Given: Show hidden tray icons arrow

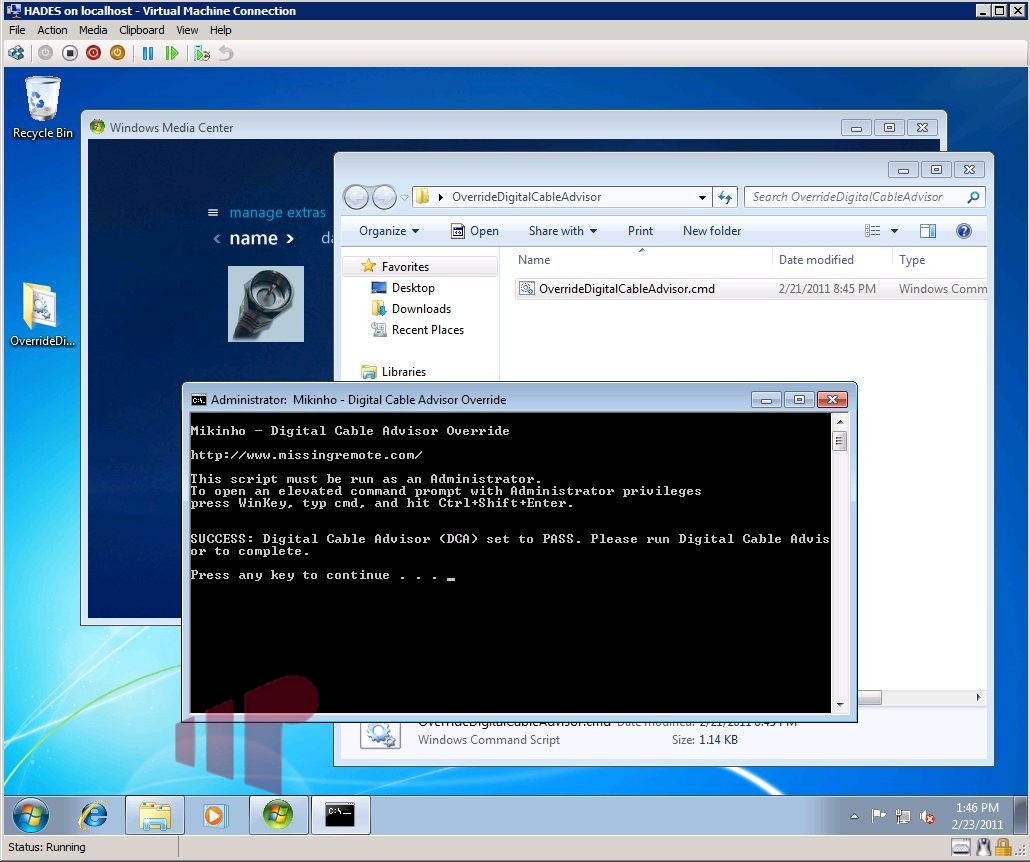Looking at the screenshot, I should pos(854,817).
